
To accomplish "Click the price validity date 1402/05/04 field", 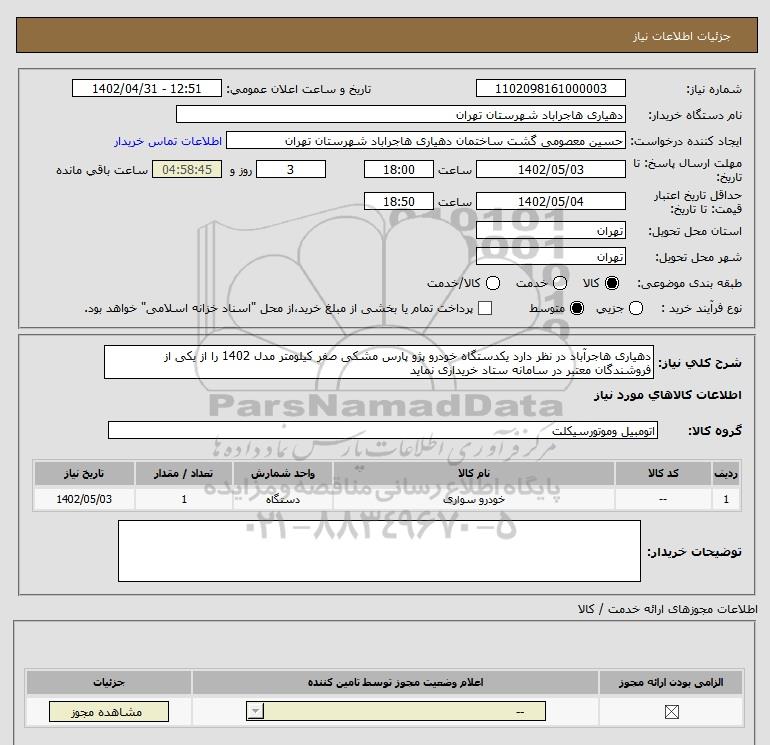I will point(550,201).
